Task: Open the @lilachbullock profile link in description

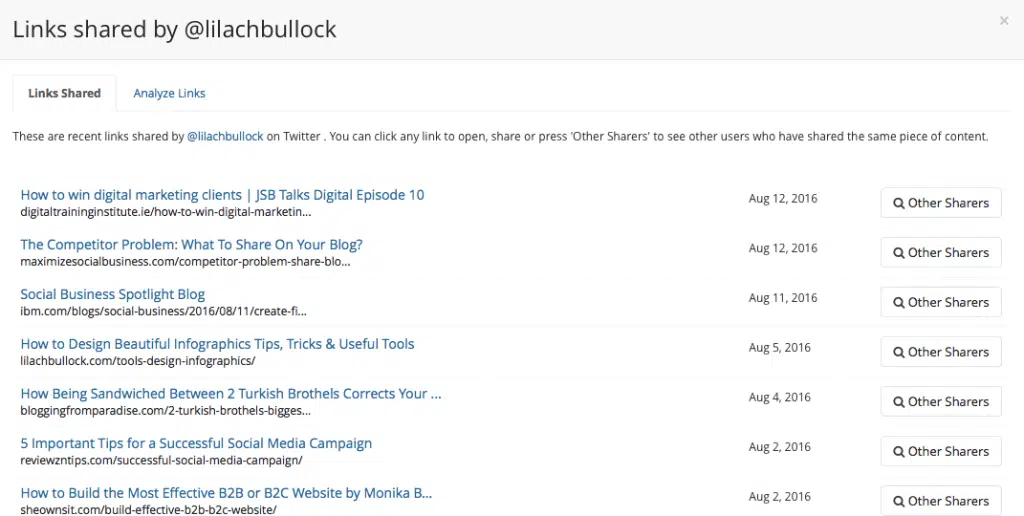Action: [x=225, y=136]
